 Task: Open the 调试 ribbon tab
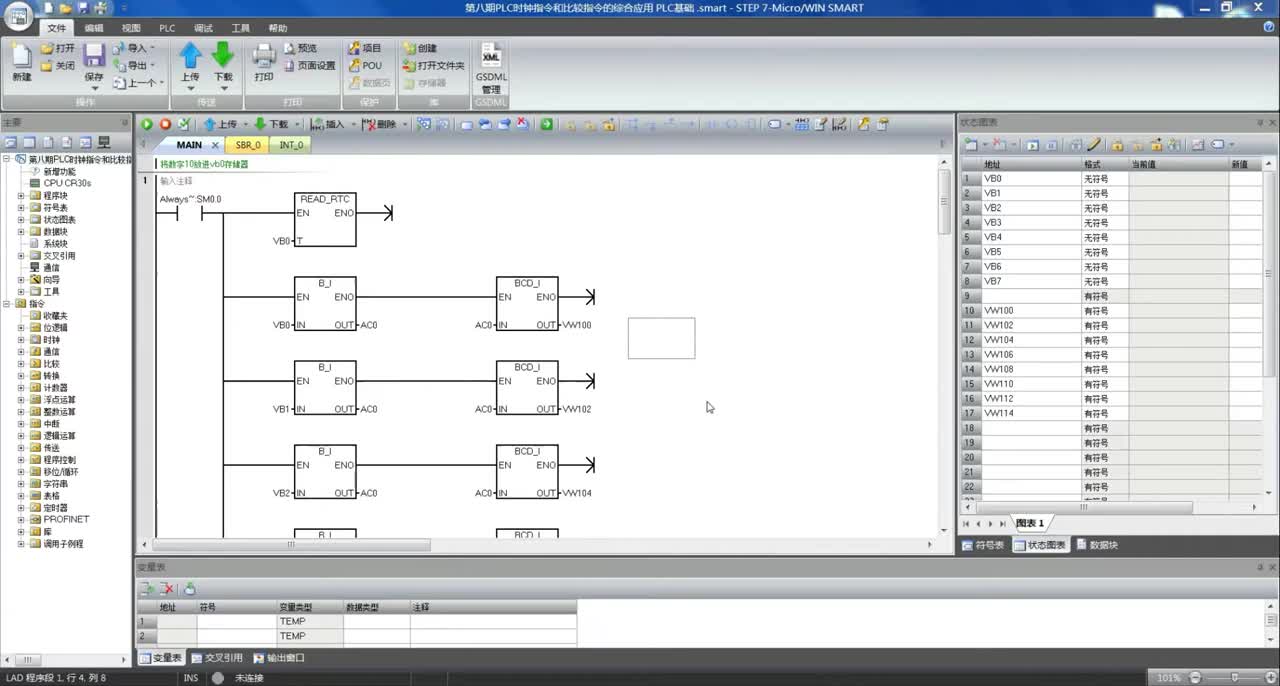click(x=203, y=28)
